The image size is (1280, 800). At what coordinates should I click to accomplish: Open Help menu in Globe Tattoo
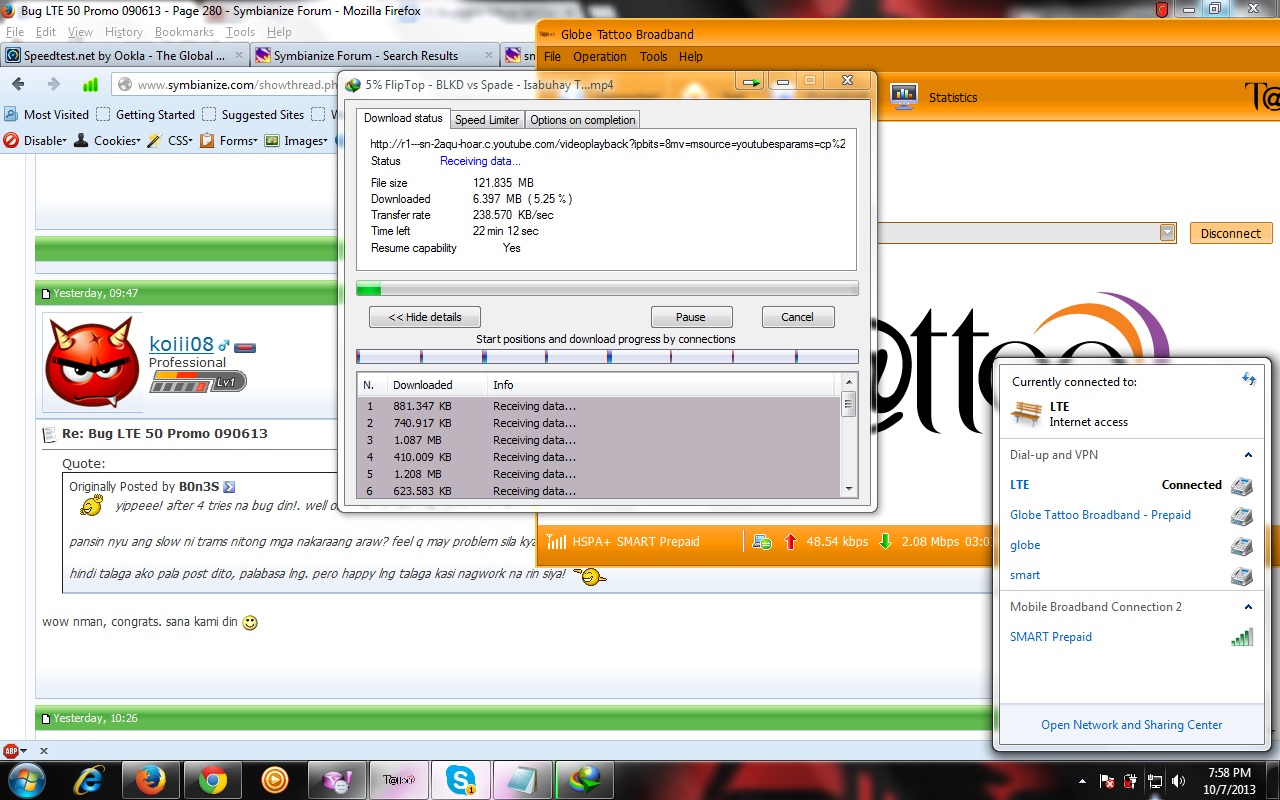click(691, 57)
